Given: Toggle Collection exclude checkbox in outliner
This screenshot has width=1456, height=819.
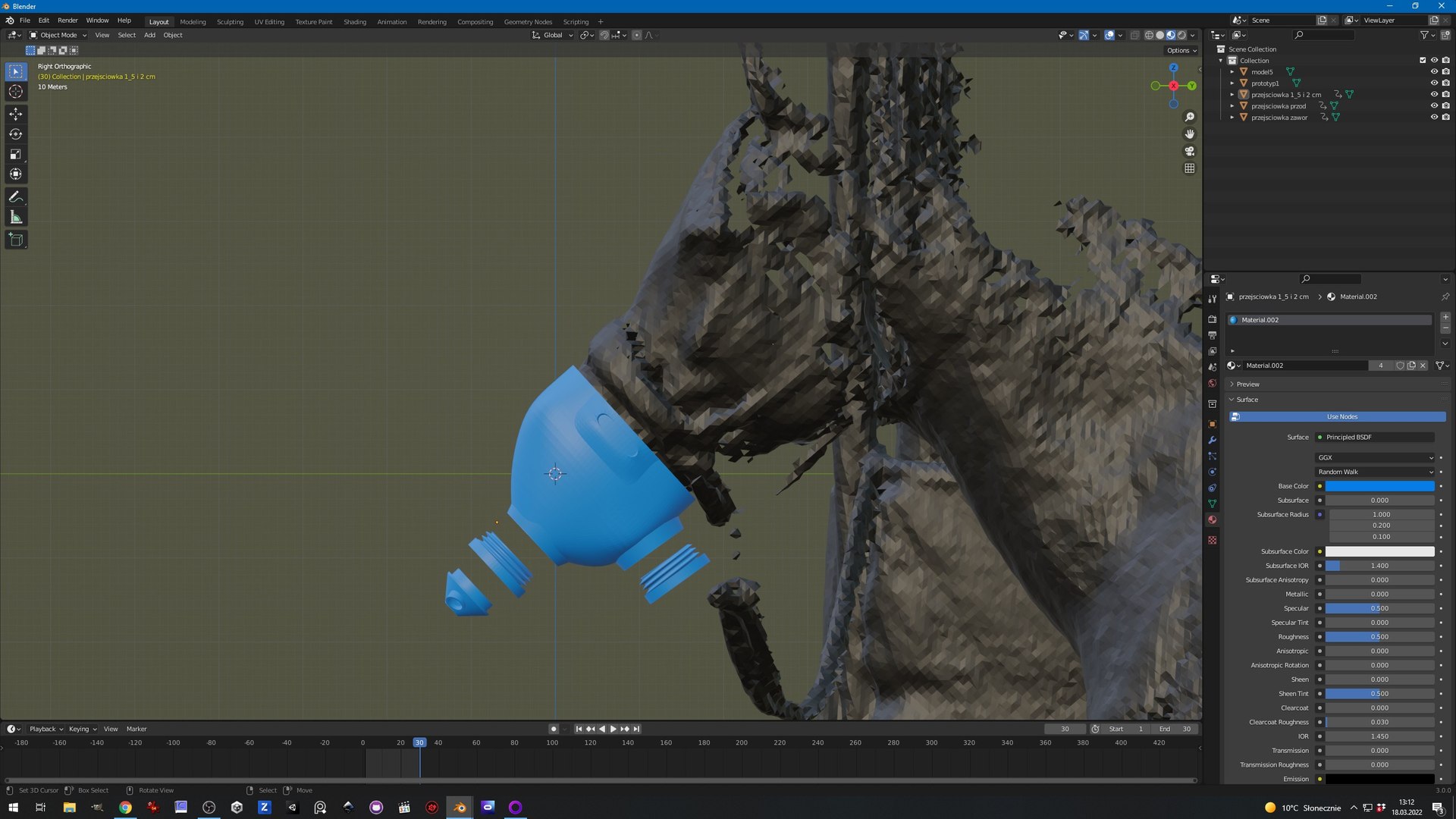Looking at the screenshot, I should point(1422,61).
